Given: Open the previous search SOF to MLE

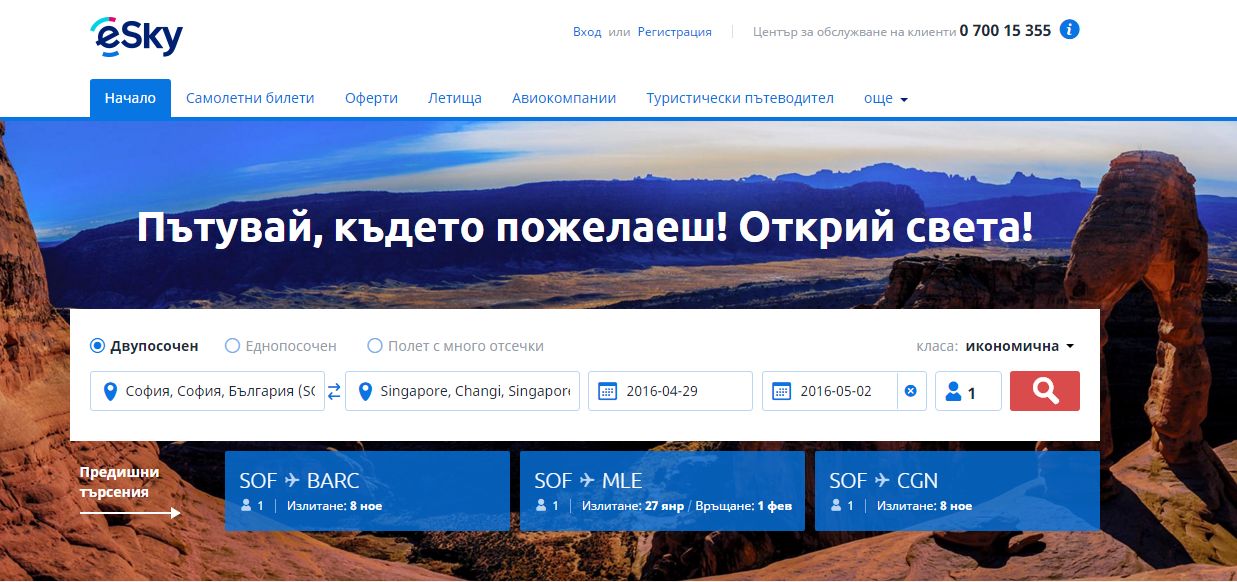Looking at the screenshot, I should pos(662,490).
